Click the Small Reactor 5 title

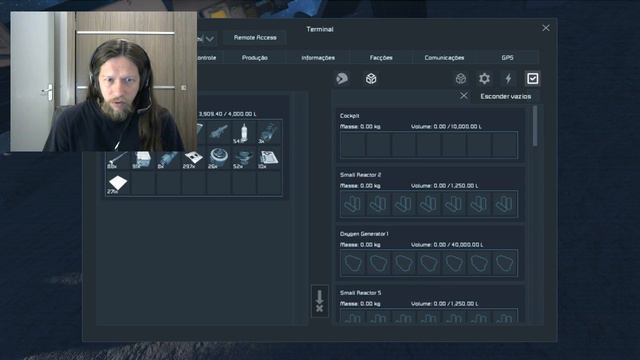(x=360, y=293)
